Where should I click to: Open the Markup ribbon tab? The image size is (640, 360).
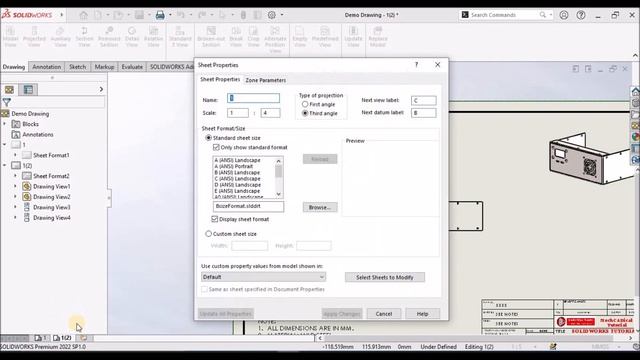pyautogui.click(x=104, y=67)
